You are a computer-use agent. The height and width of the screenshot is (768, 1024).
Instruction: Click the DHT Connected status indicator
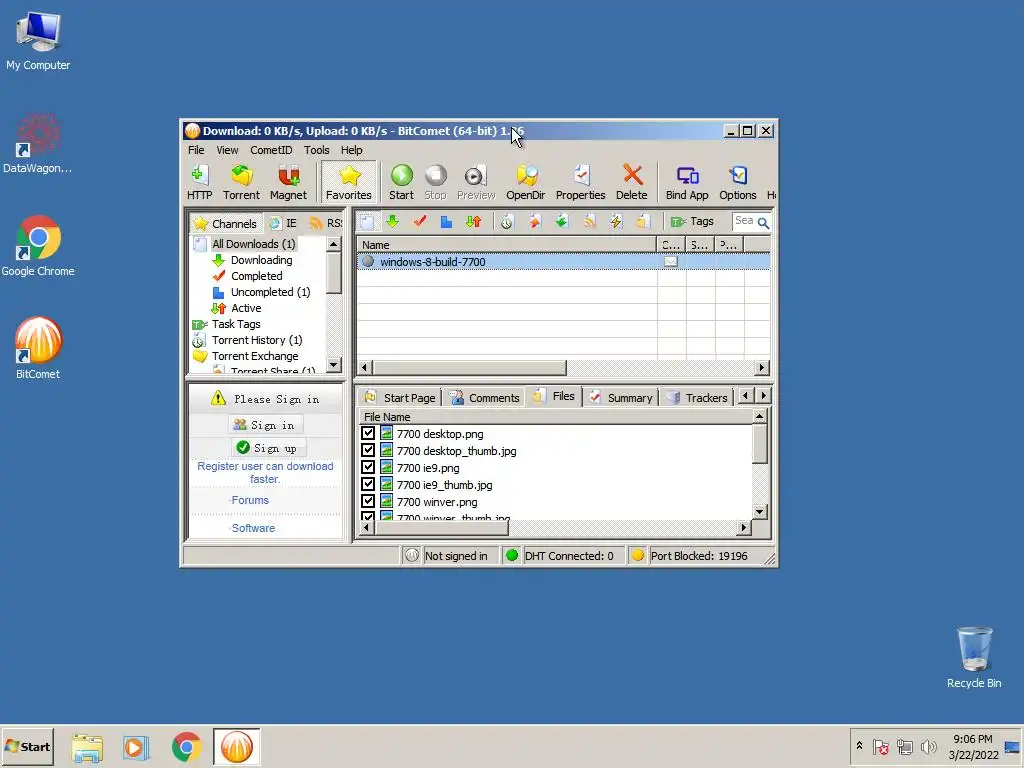[562, 556]
